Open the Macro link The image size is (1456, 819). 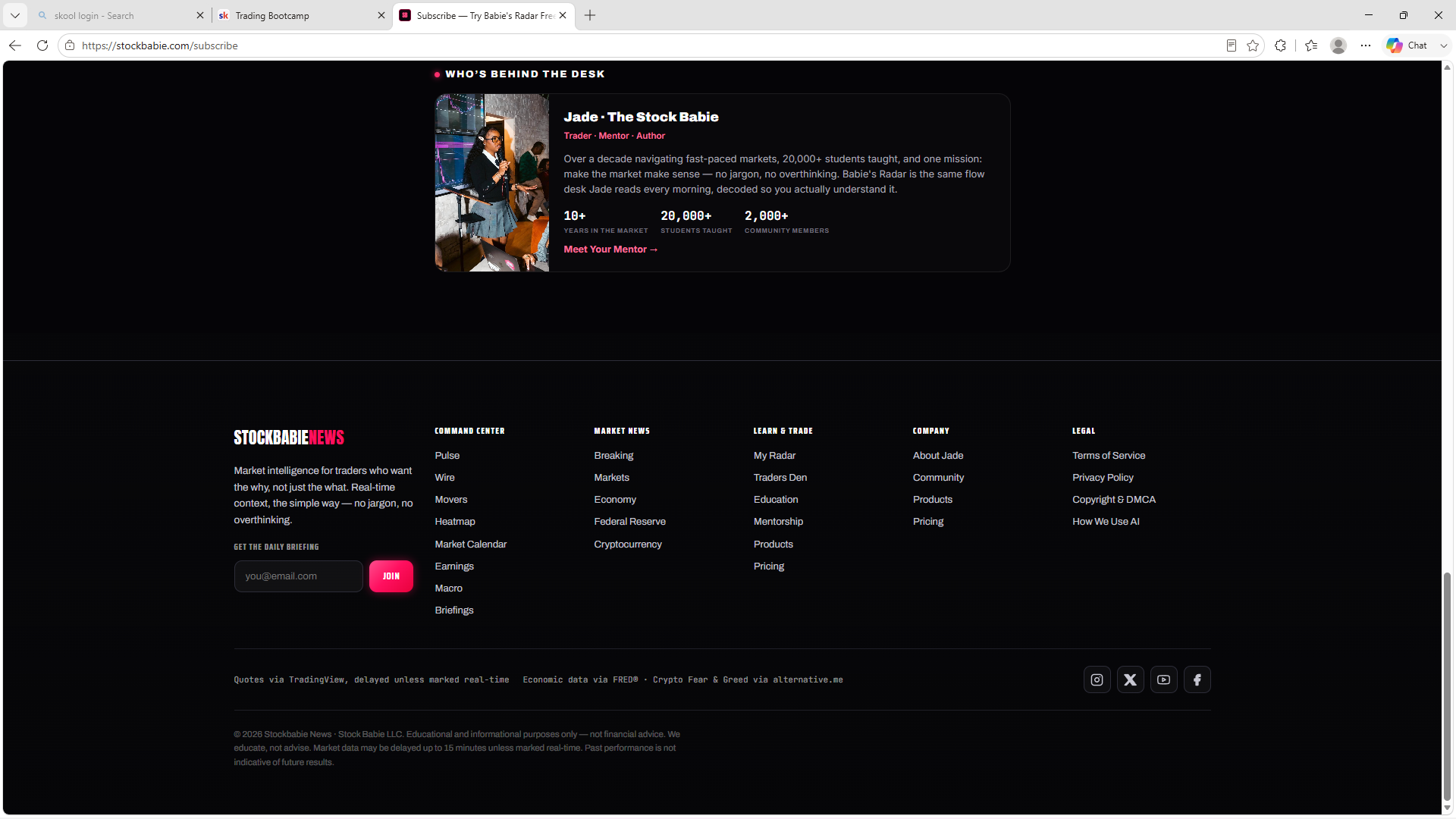coord(448,588)
